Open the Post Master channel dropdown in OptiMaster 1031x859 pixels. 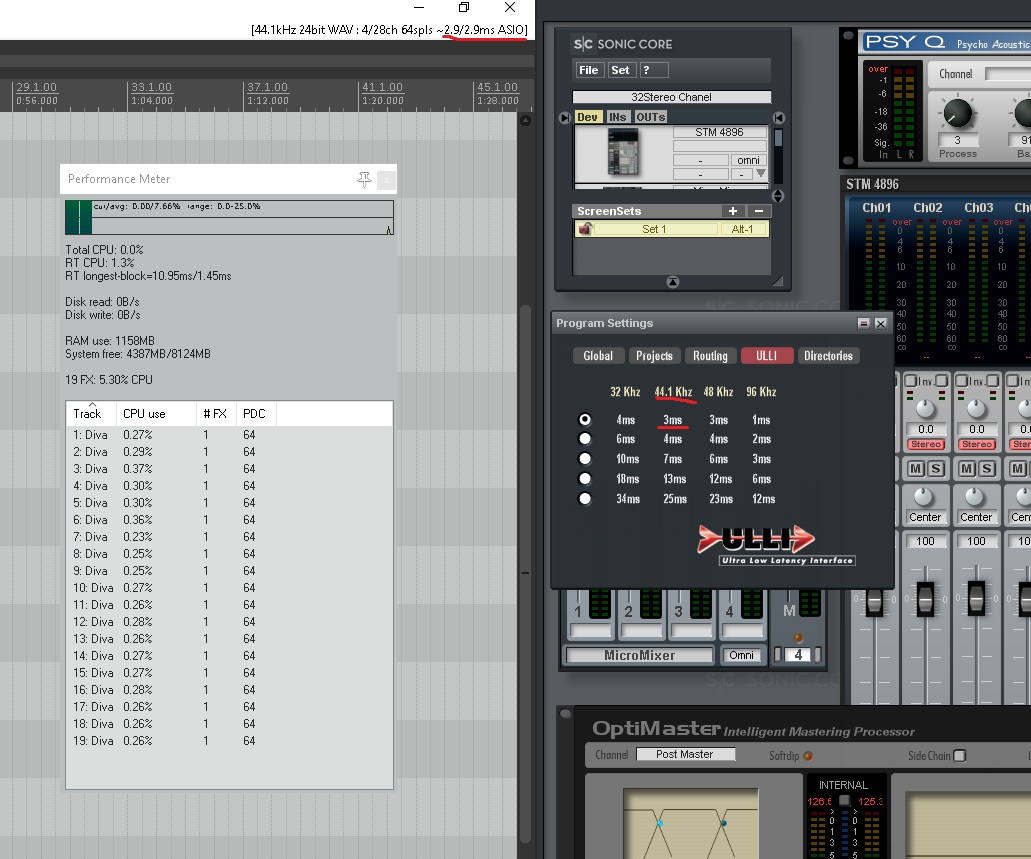[x=684, y=754]
